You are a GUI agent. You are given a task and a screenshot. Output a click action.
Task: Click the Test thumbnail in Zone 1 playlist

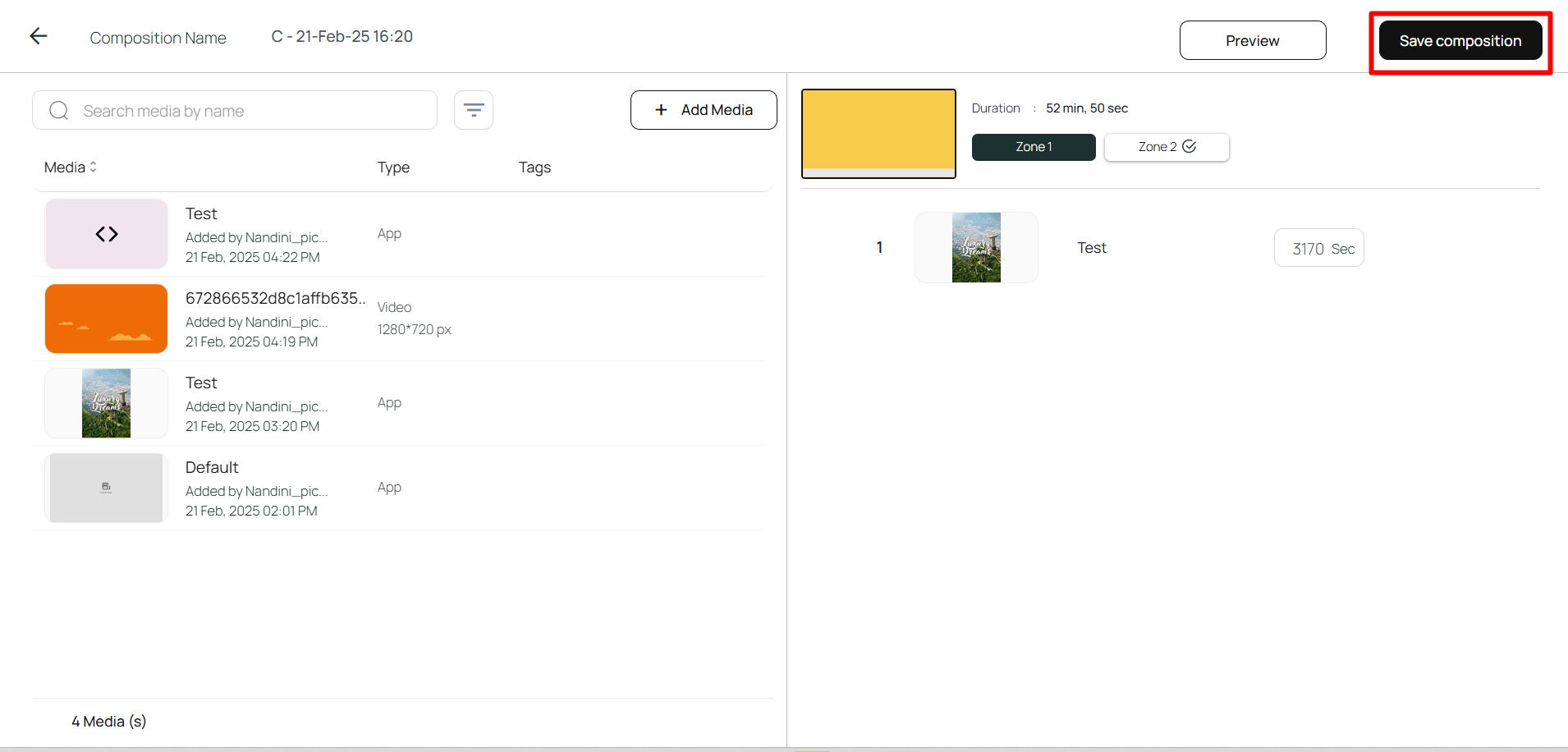[976, 248]
